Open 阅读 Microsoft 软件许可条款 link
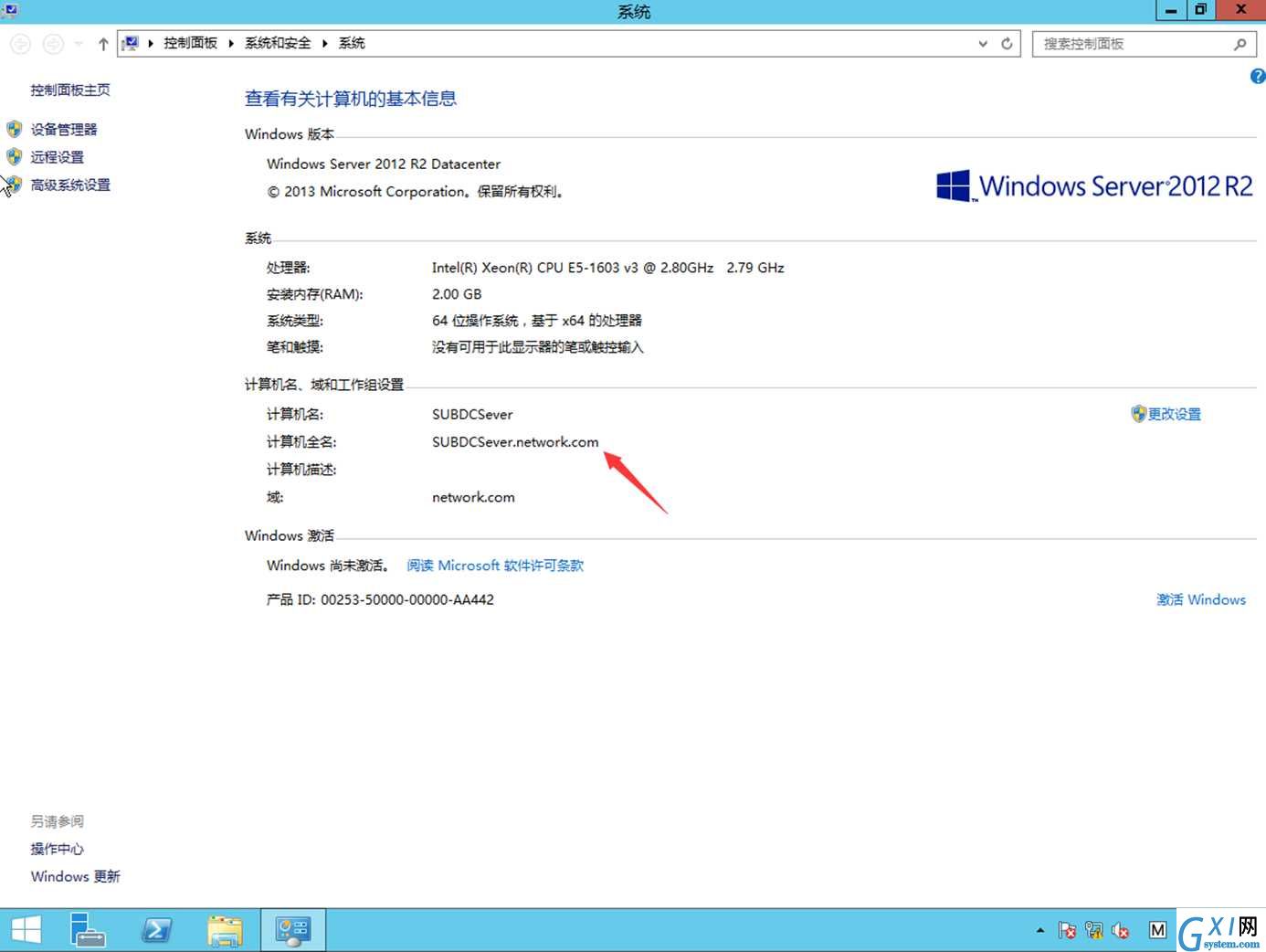Screen dimensions: 1266x952 click(495, 566)
